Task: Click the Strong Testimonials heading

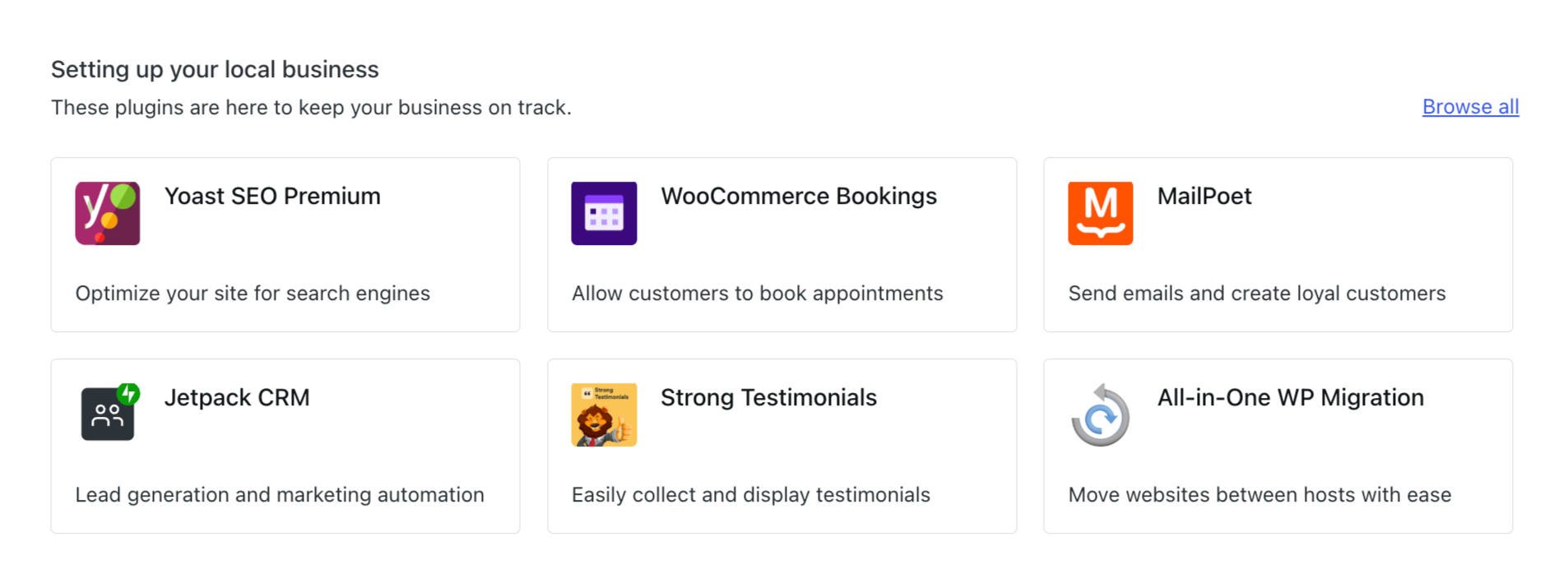Action: 768,397
